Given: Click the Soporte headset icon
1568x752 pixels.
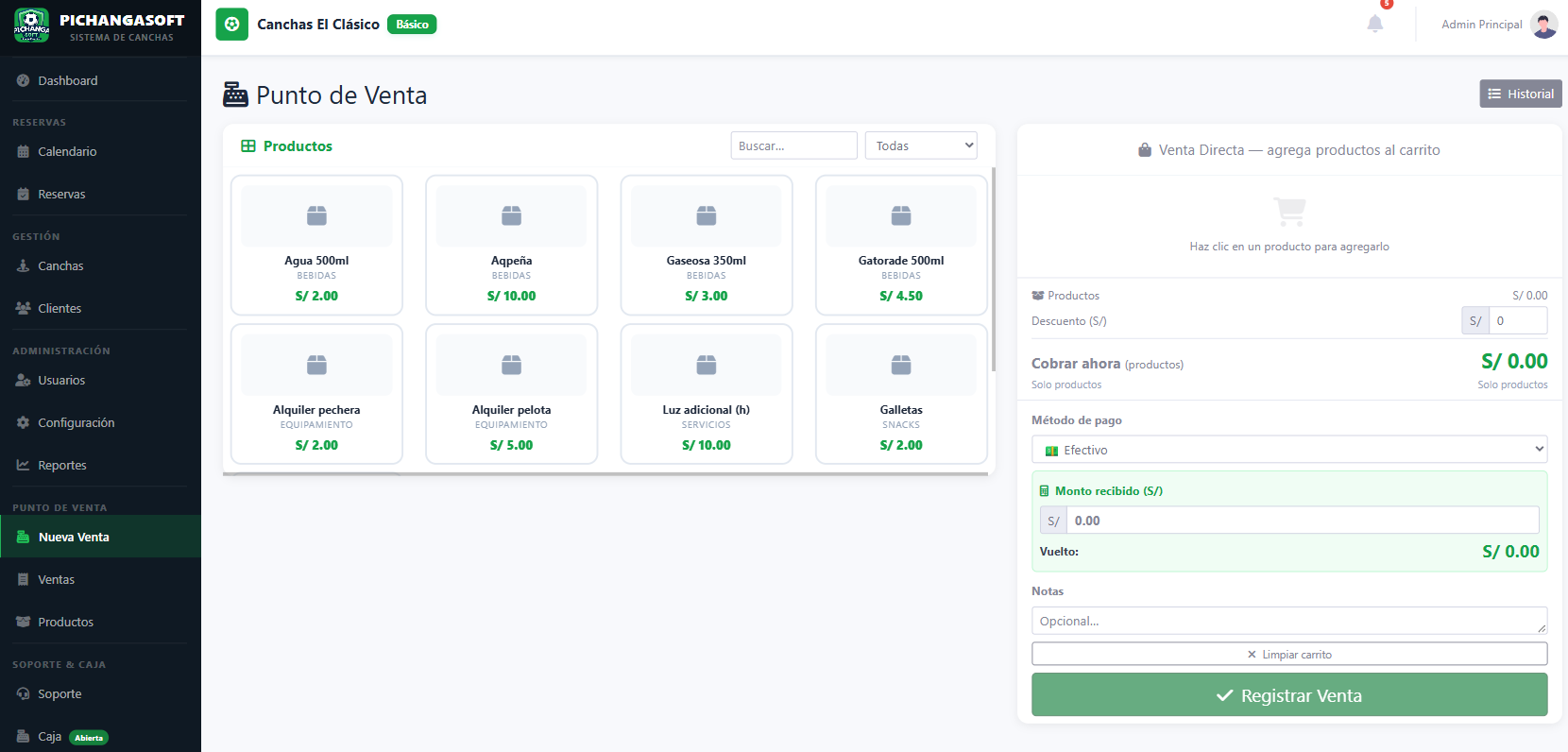Looking at the screenshot, I should [x=23, y=693].
